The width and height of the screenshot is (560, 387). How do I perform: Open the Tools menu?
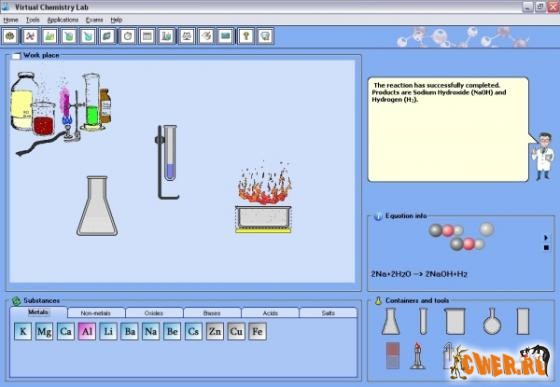click(x=32, y=20)
